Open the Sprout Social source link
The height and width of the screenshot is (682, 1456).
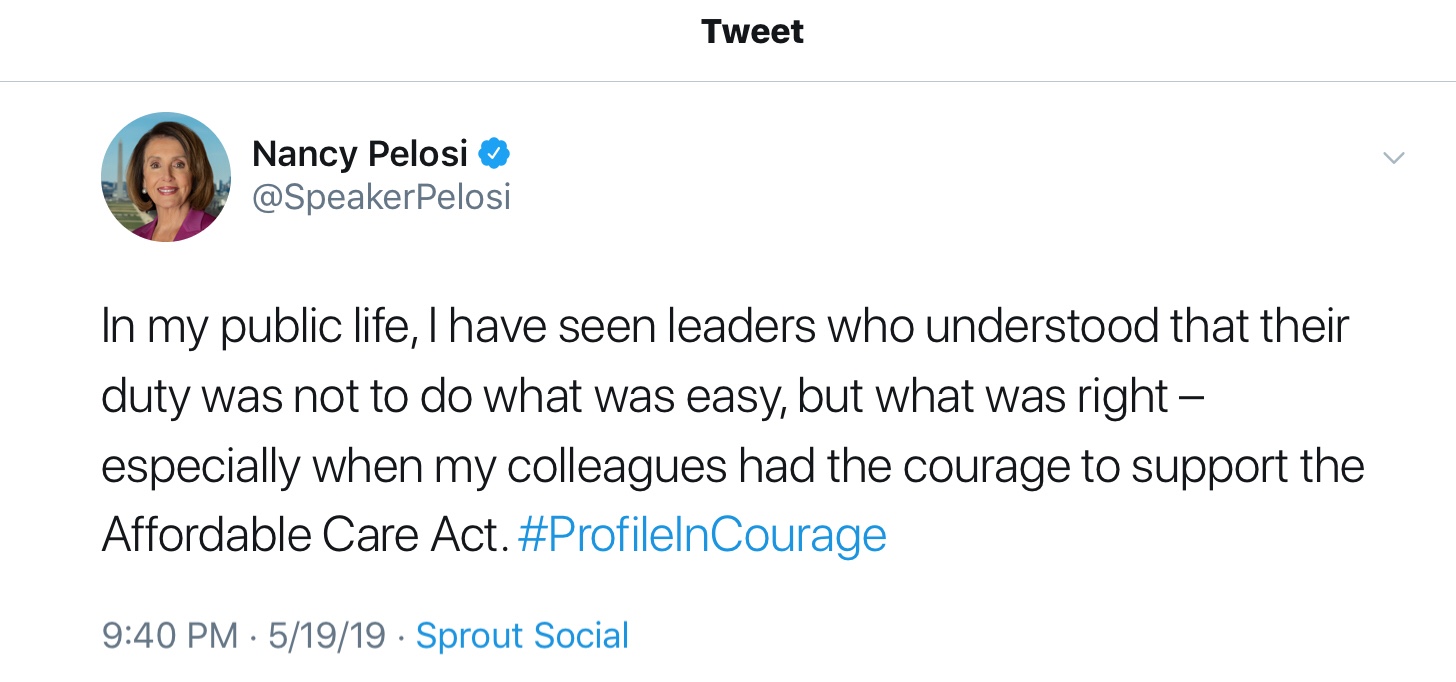pyautogui.click(x=522, y=636)
